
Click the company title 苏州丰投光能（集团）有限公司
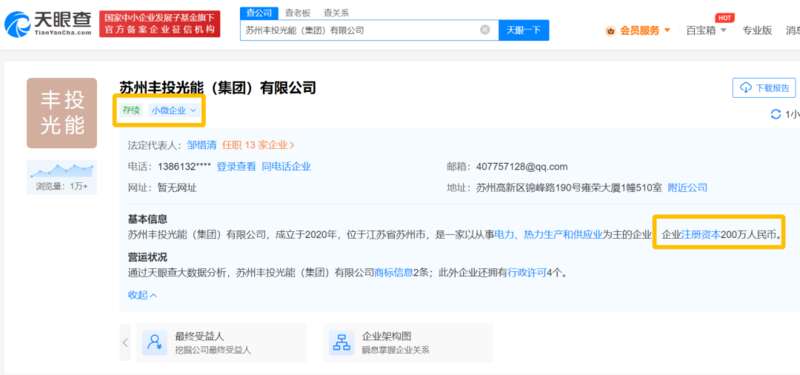click(x=218, y=88)
